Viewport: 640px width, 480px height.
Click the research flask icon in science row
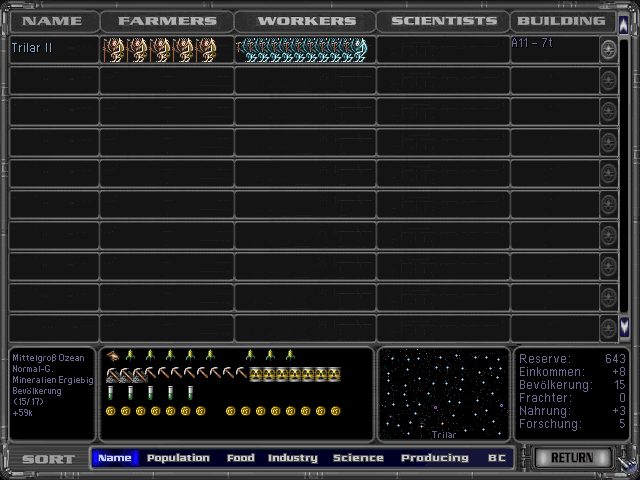pos(111,393)
